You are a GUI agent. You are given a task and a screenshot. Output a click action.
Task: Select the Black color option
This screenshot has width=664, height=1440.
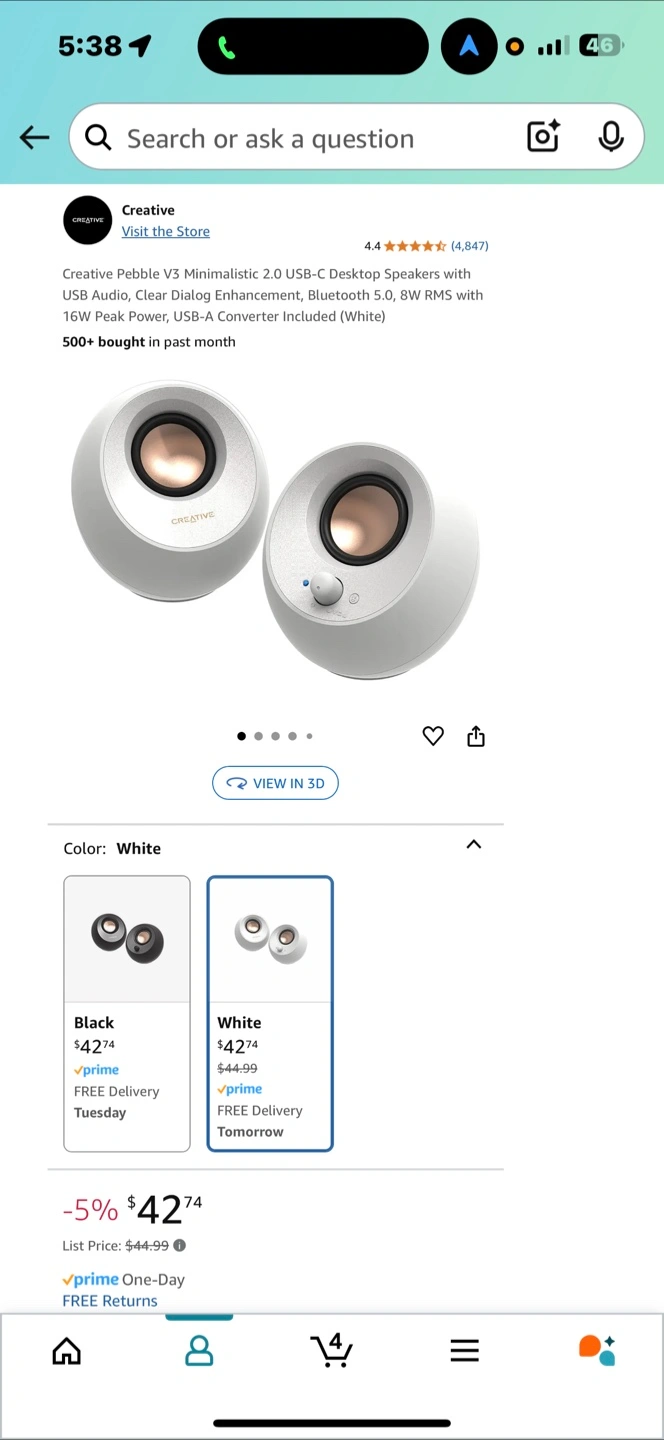coord(127,1013)
